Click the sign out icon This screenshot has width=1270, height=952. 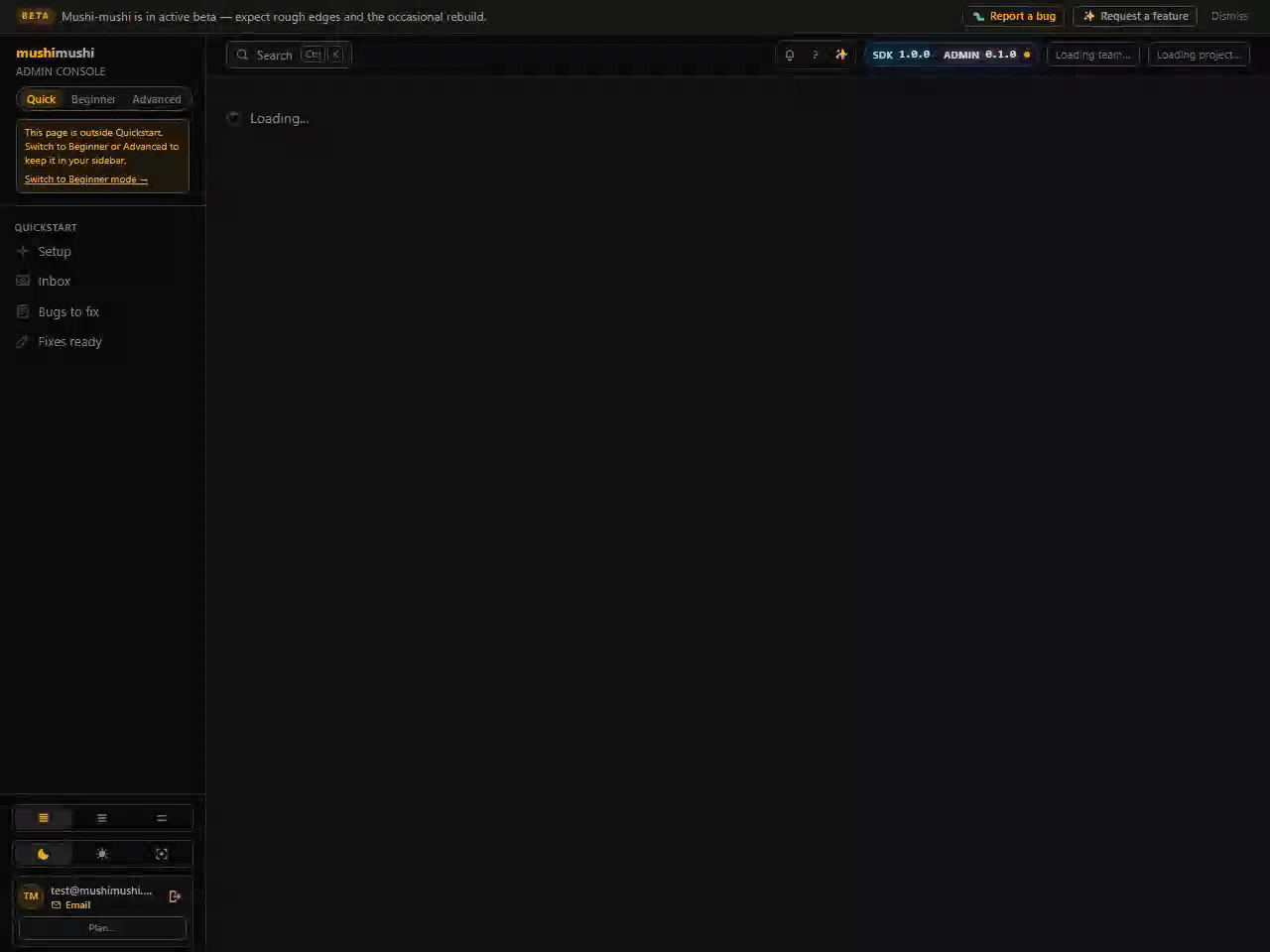coord(175,896)
